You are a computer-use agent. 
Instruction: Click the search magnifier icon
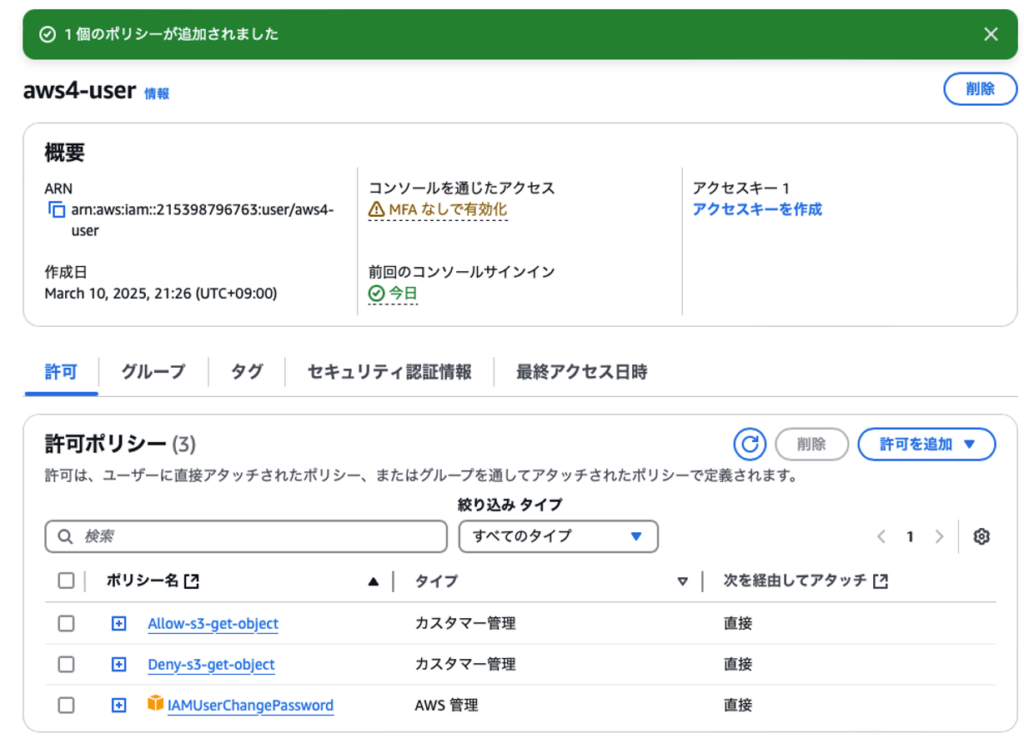65,536
